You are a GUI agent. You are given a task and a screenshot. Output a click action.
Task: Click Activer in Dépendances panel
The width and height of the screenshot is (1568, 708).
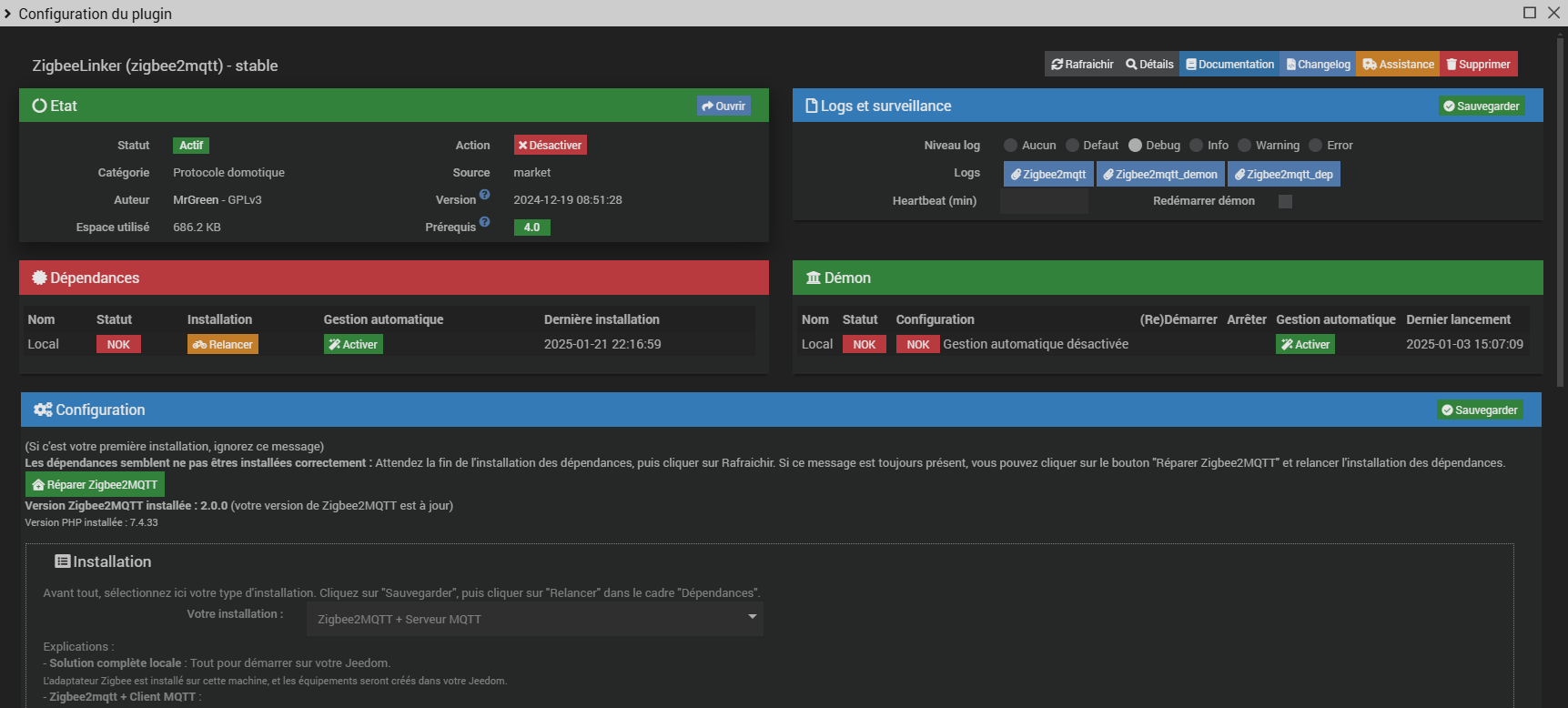click(x=353, y=344)
